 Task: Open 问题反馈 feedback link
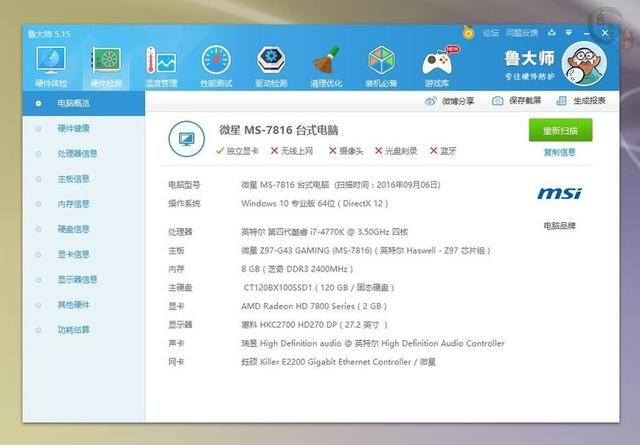tap(522, 33)
